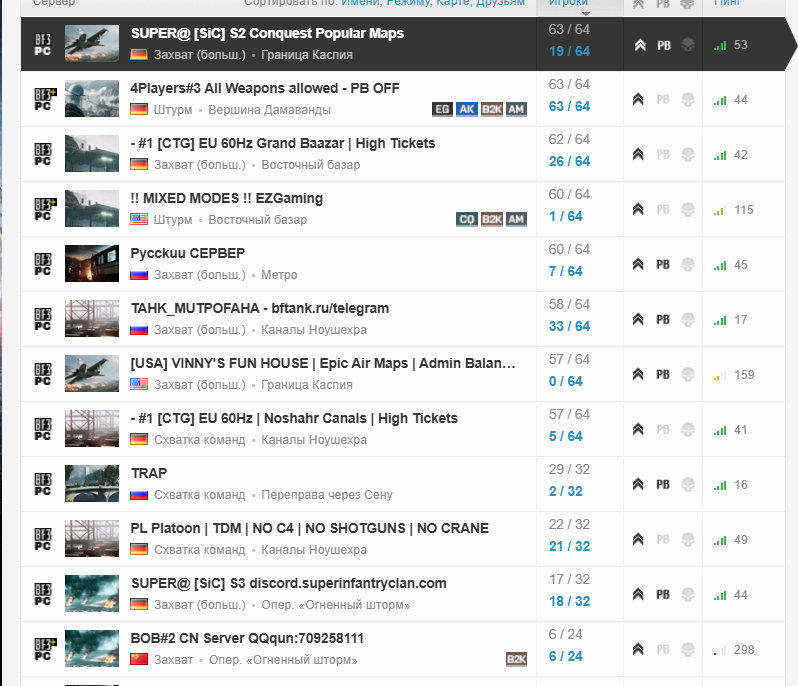
Task: Click the orange ping bars for ping 159
Action: [720, 376]
